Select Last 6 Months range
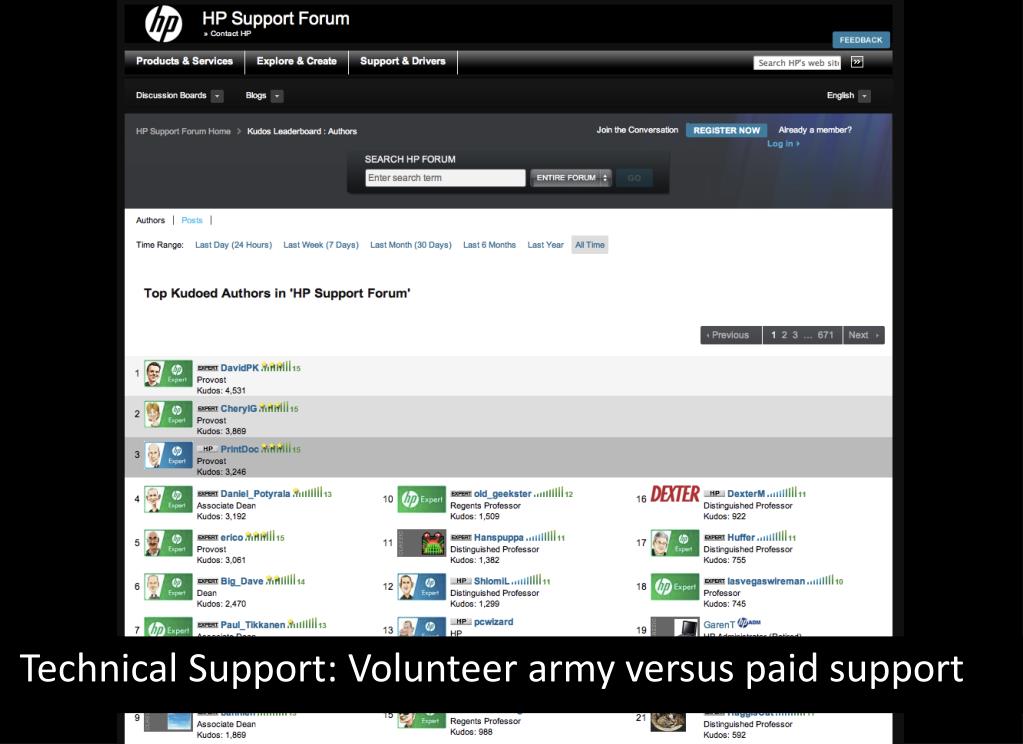The width and height of the screenshot is (1023, 744). [x=489, y=245]
